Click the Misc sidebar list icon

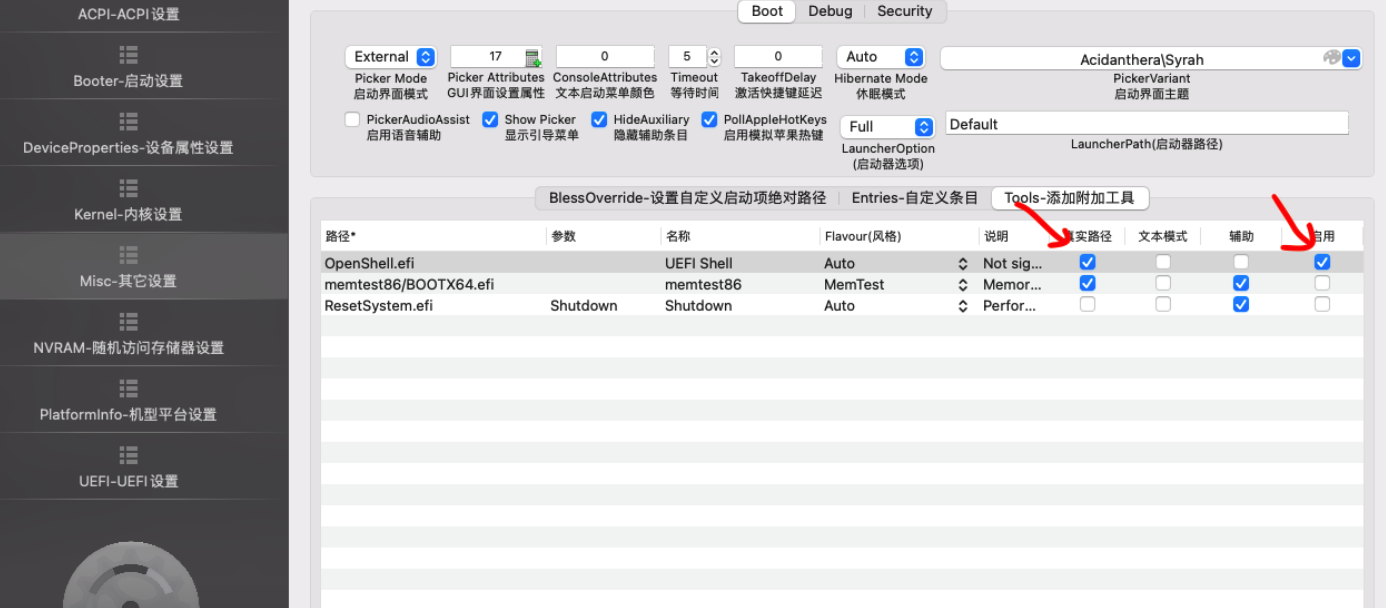point(128,254)
